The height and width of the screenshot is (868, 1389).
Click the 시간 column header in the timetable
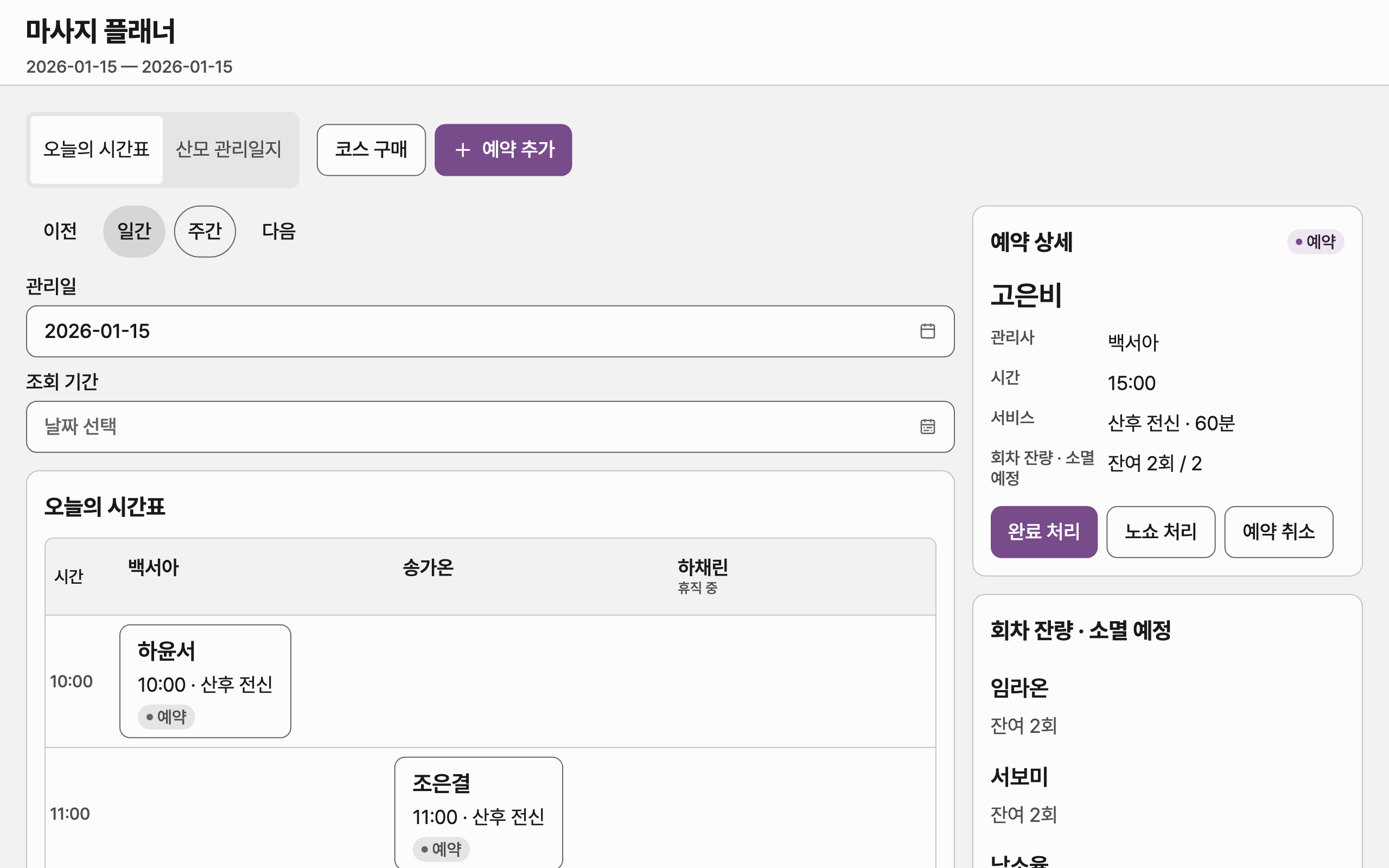coord(69,576)
